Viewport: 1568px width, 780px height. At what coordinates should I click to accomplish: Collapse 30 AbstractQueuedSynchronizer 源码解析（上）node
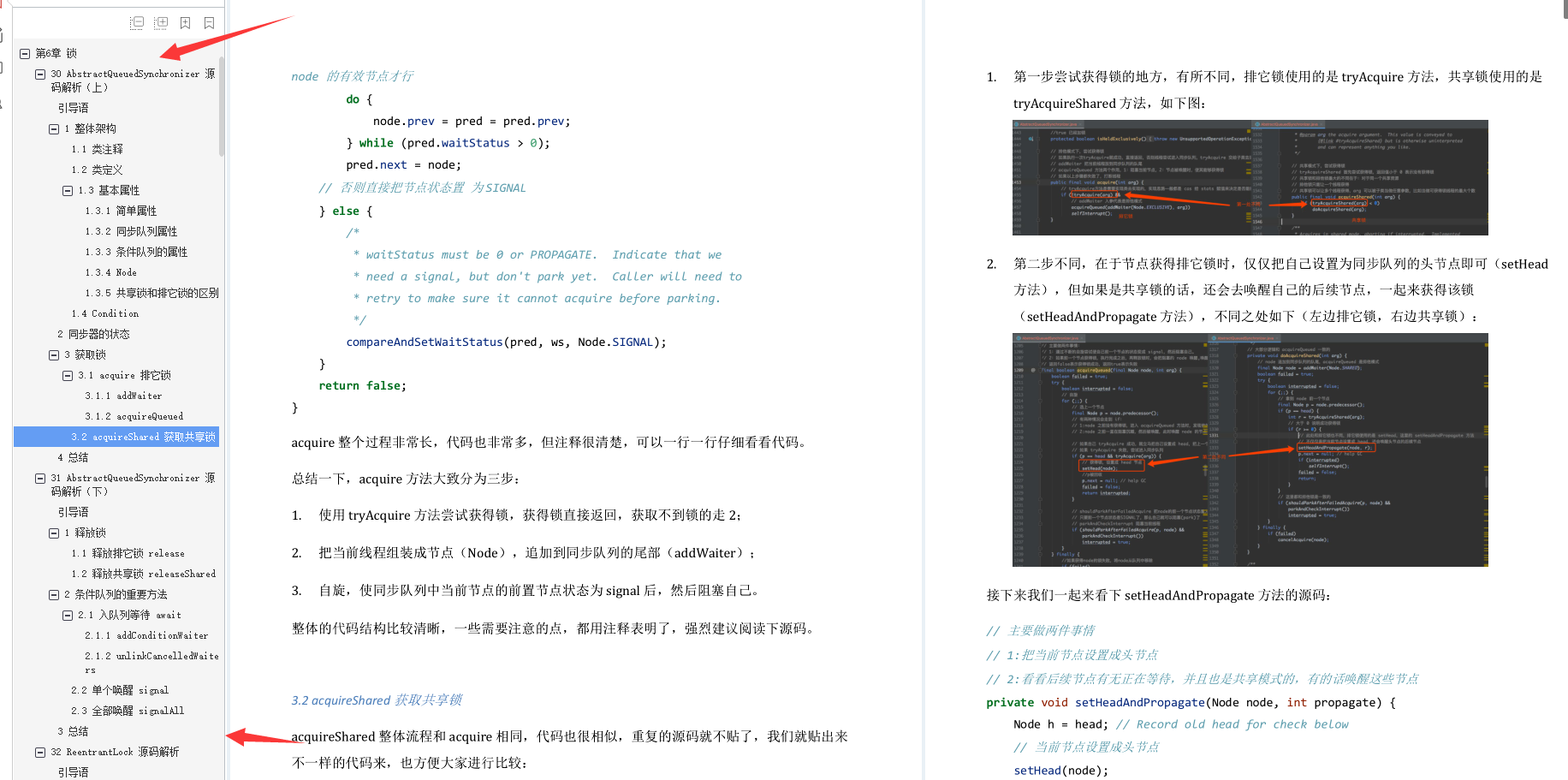(x=39, y=74)
